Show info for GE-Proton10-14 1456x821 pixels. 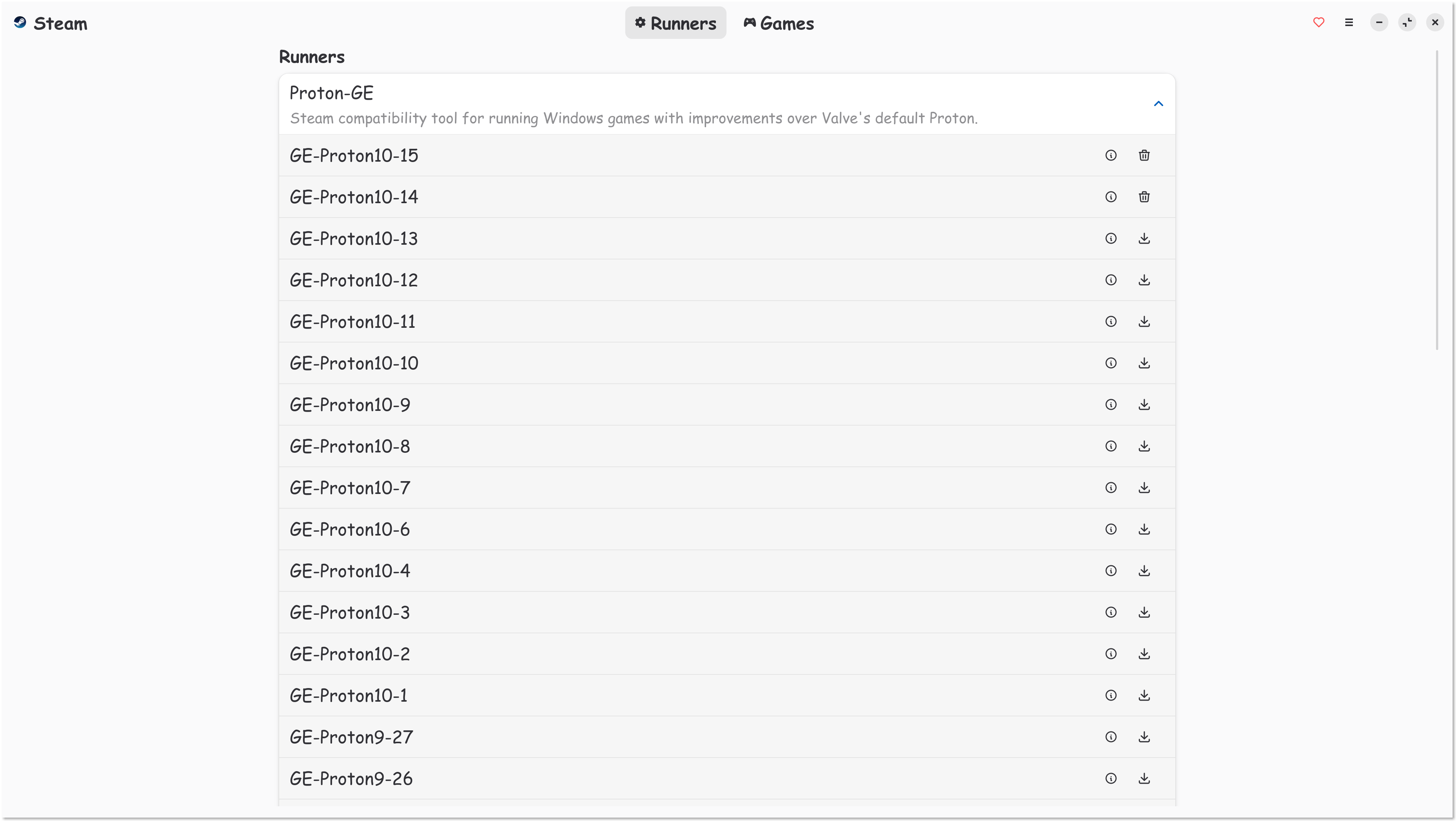(1111, 197)
